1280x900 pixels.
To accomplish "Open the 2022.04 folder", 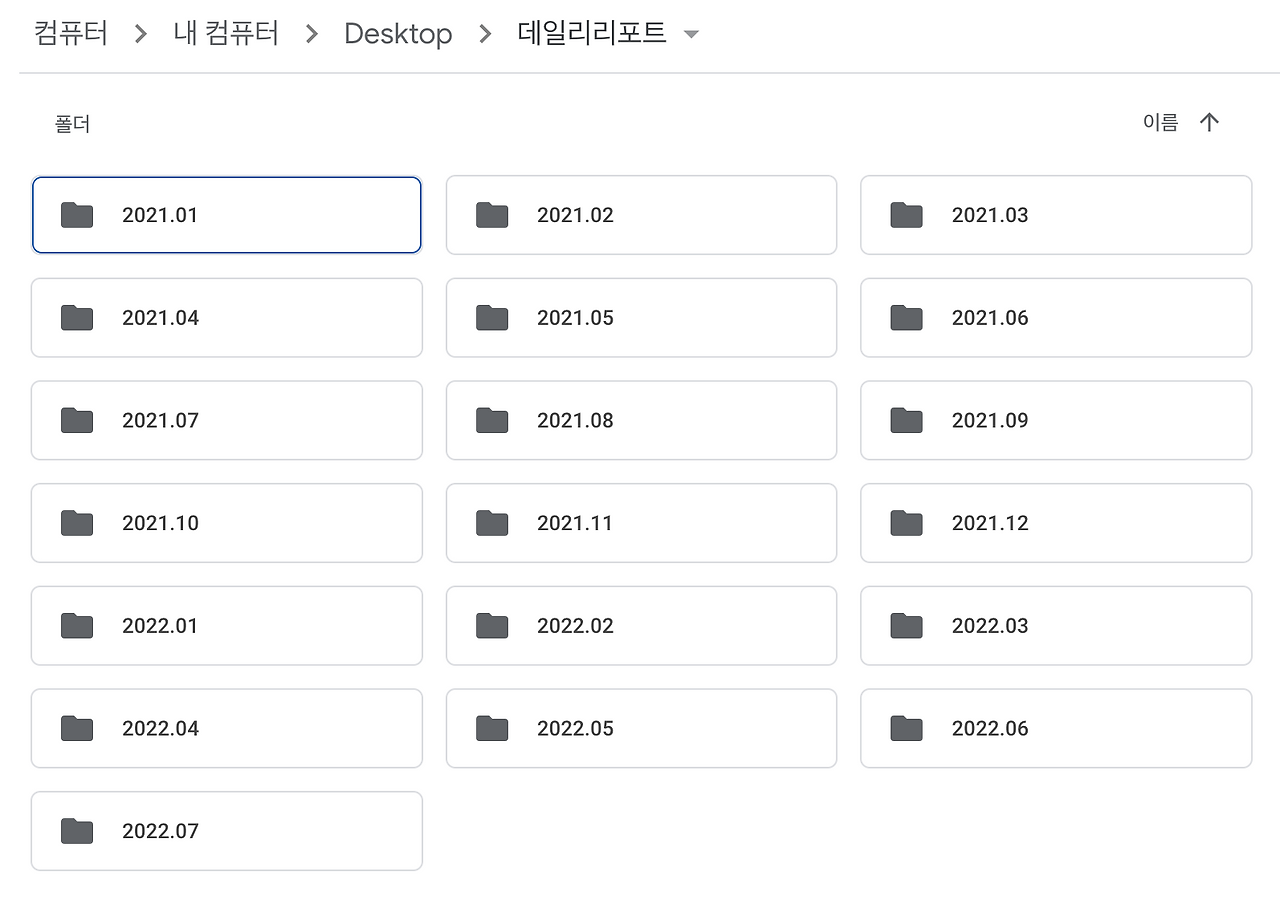I will pos(226,728).
